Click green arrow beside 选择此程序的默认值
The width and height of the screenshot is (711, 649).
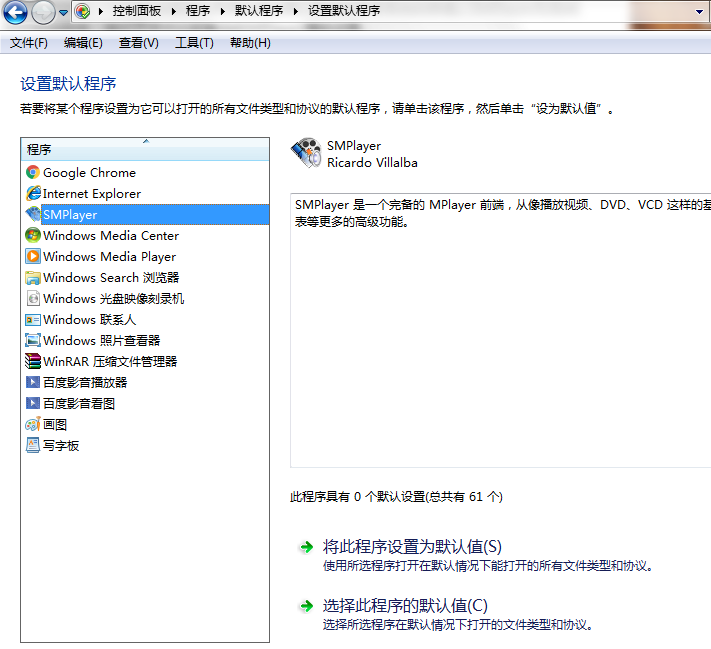[307, 605]
